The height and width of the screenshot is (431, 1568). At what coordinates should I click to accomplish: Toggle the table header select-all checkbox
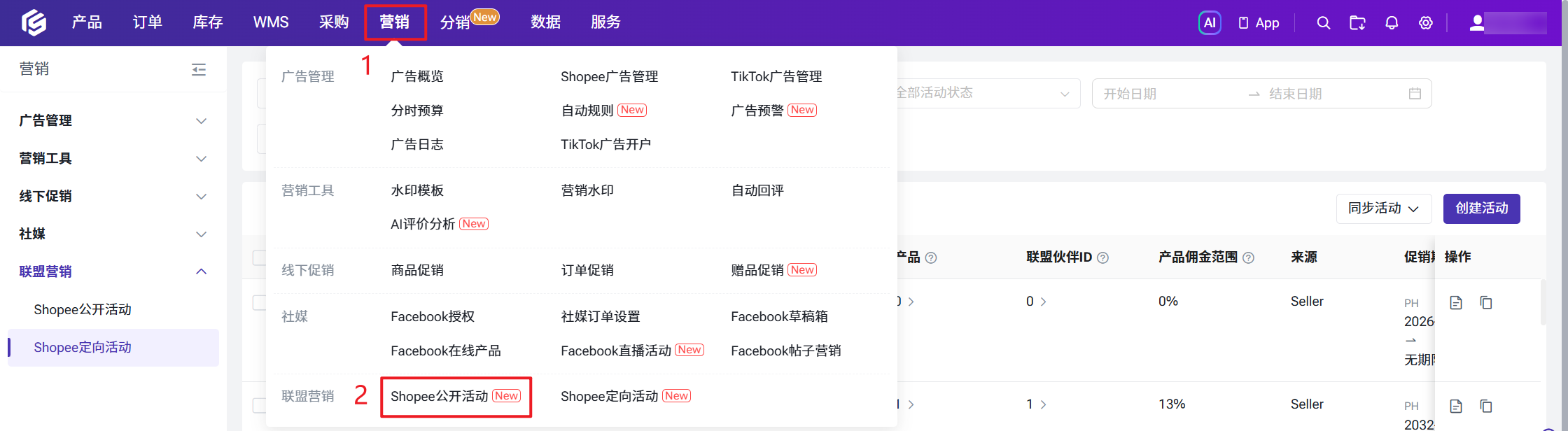pos(259,257)
